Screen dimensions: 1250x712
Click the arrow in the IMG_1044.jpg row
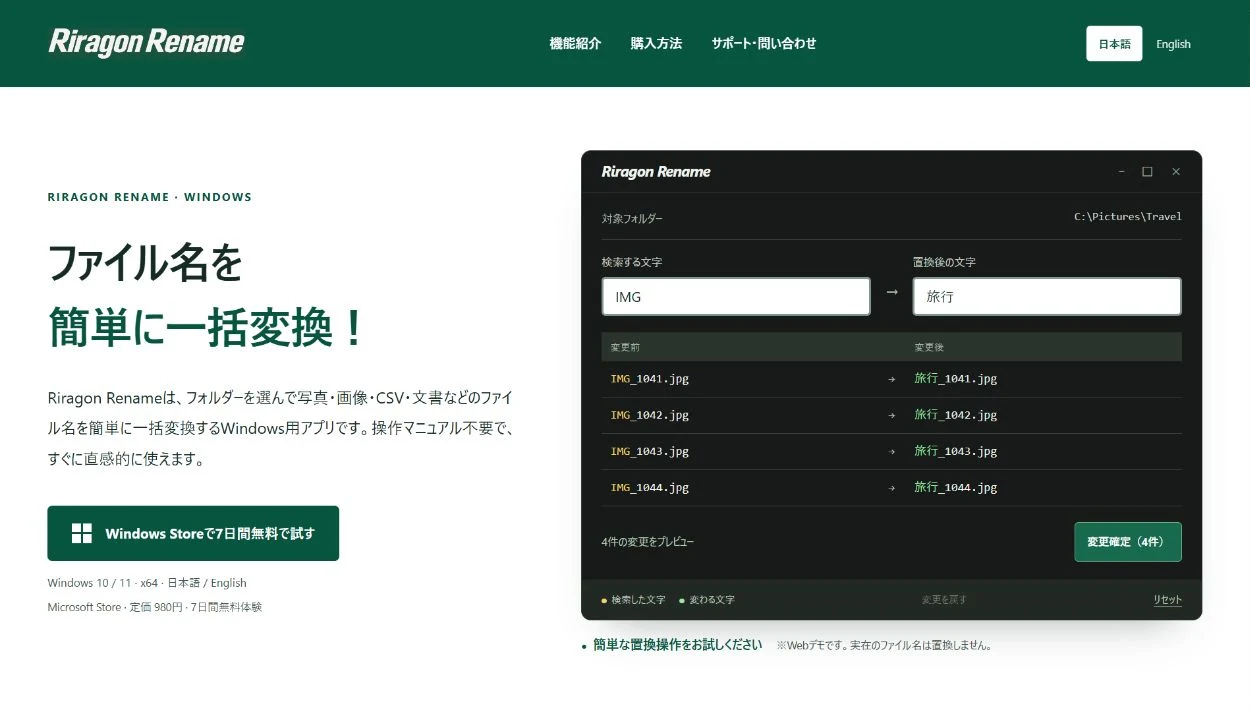click(x=892, y=487)
